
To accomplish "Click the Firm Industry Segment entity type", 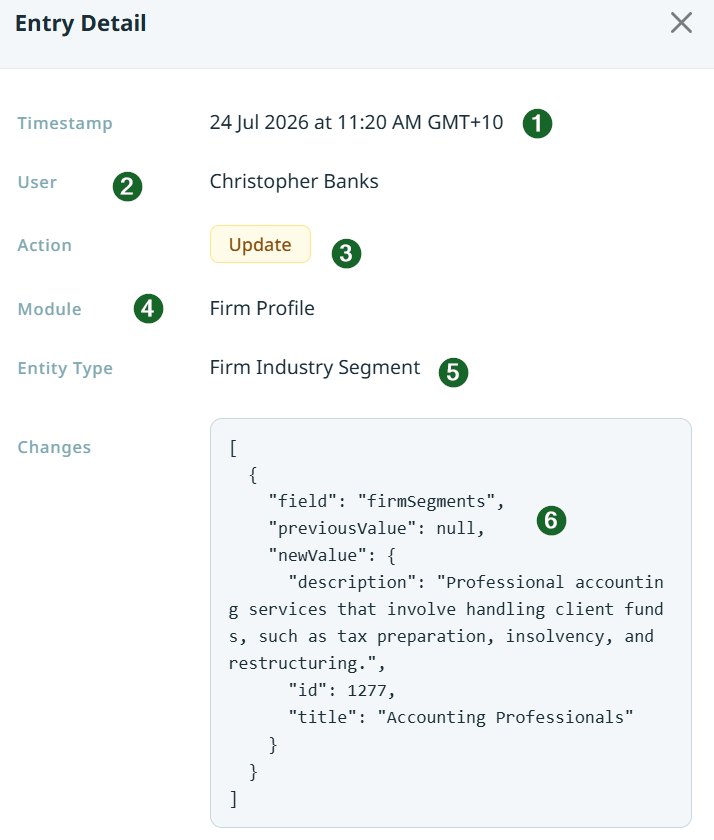I will [x=315, y=368].
